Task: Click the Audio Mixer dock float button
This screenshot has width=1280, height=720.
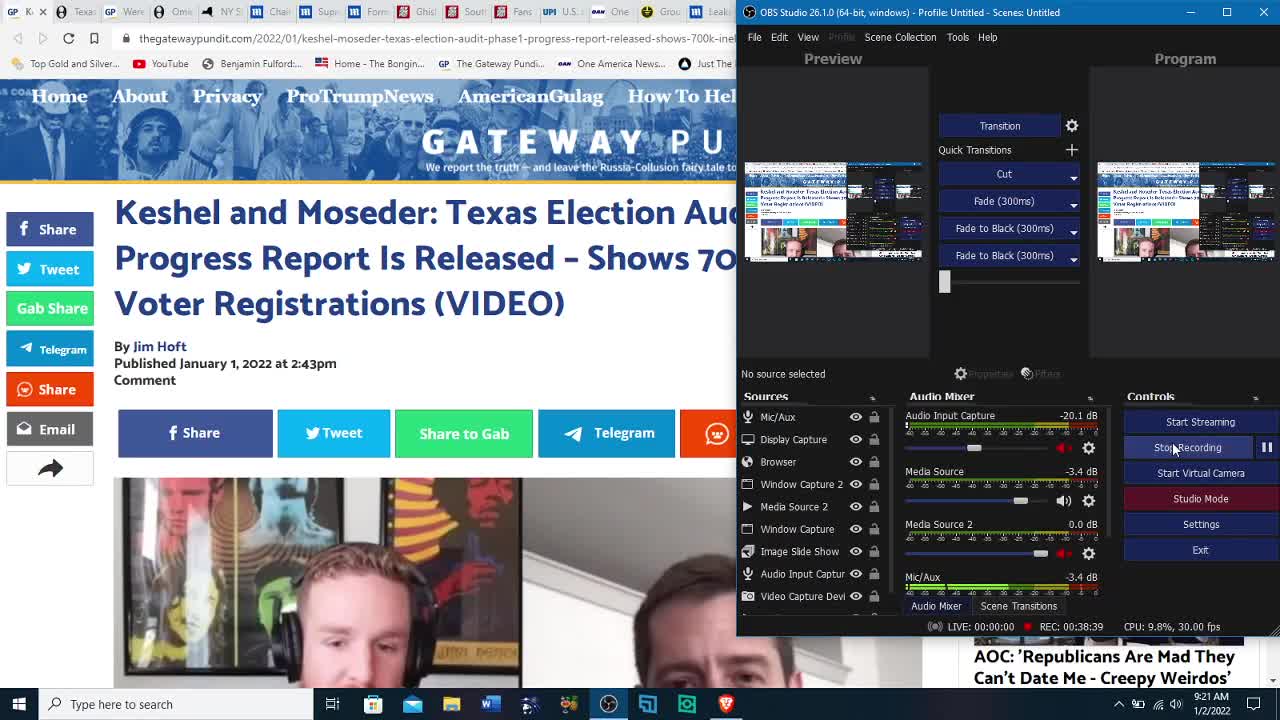Action: pos(1090,398)
